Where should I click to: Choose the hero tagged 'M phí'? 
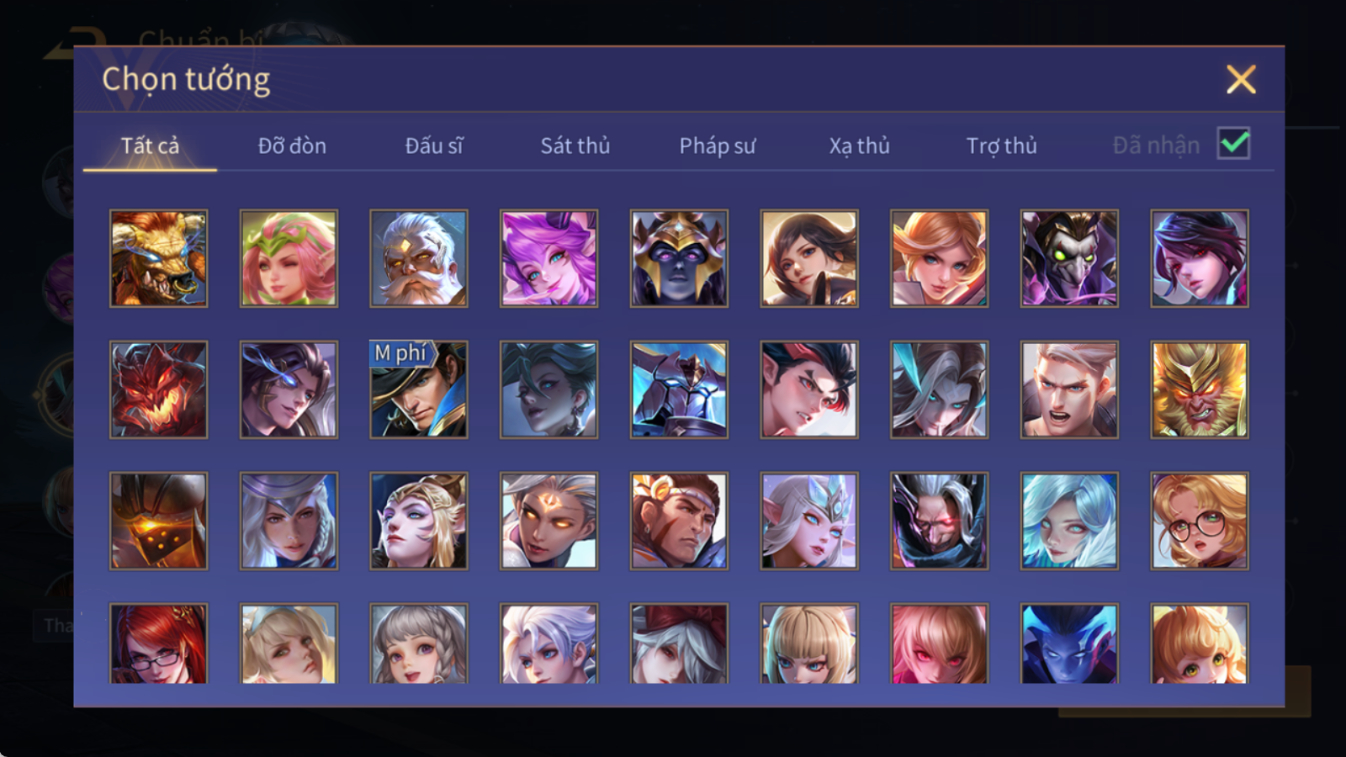419,389
